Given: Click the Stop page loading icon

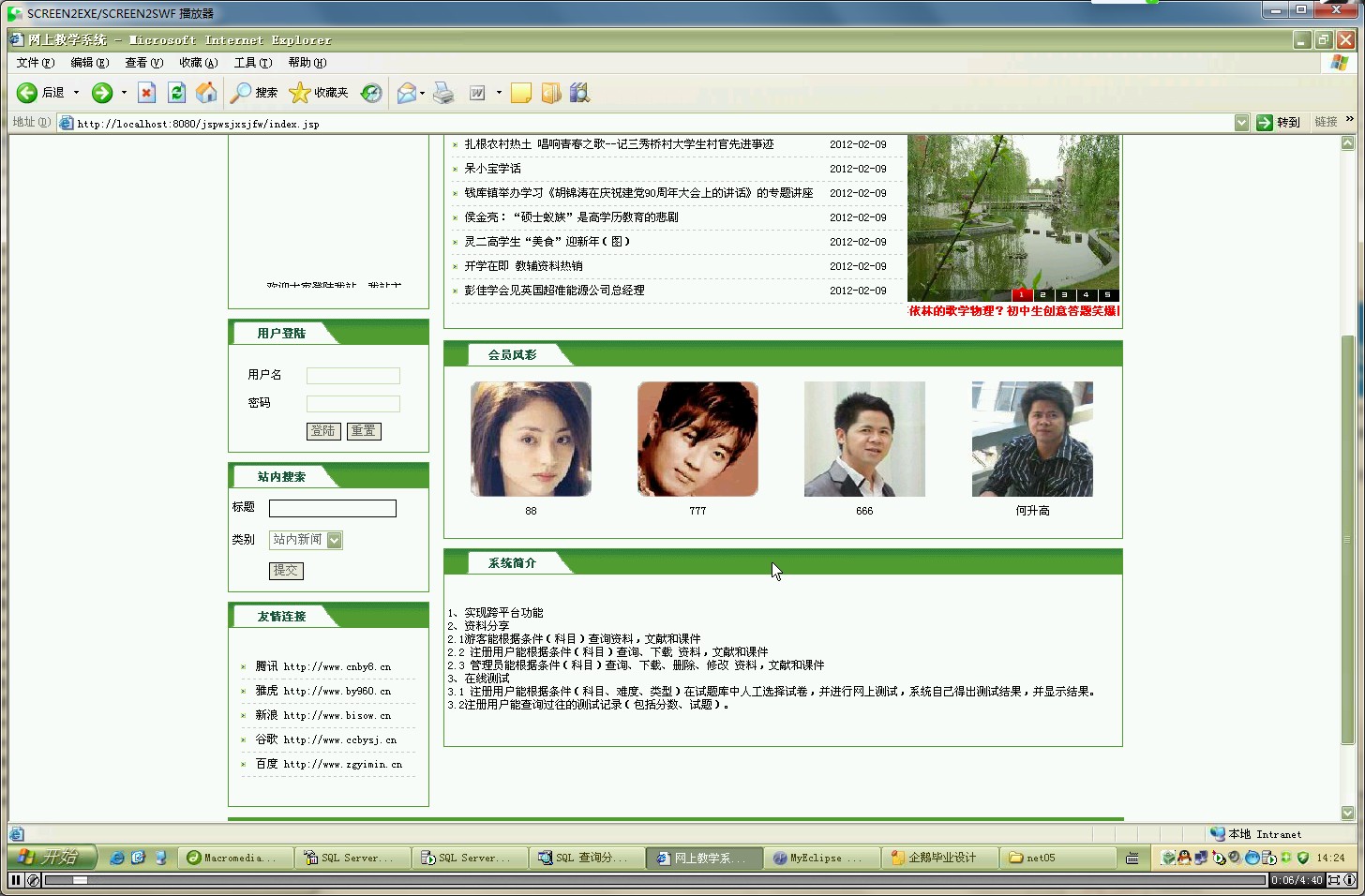Looking at the screenshot, I should coord(146,93).
